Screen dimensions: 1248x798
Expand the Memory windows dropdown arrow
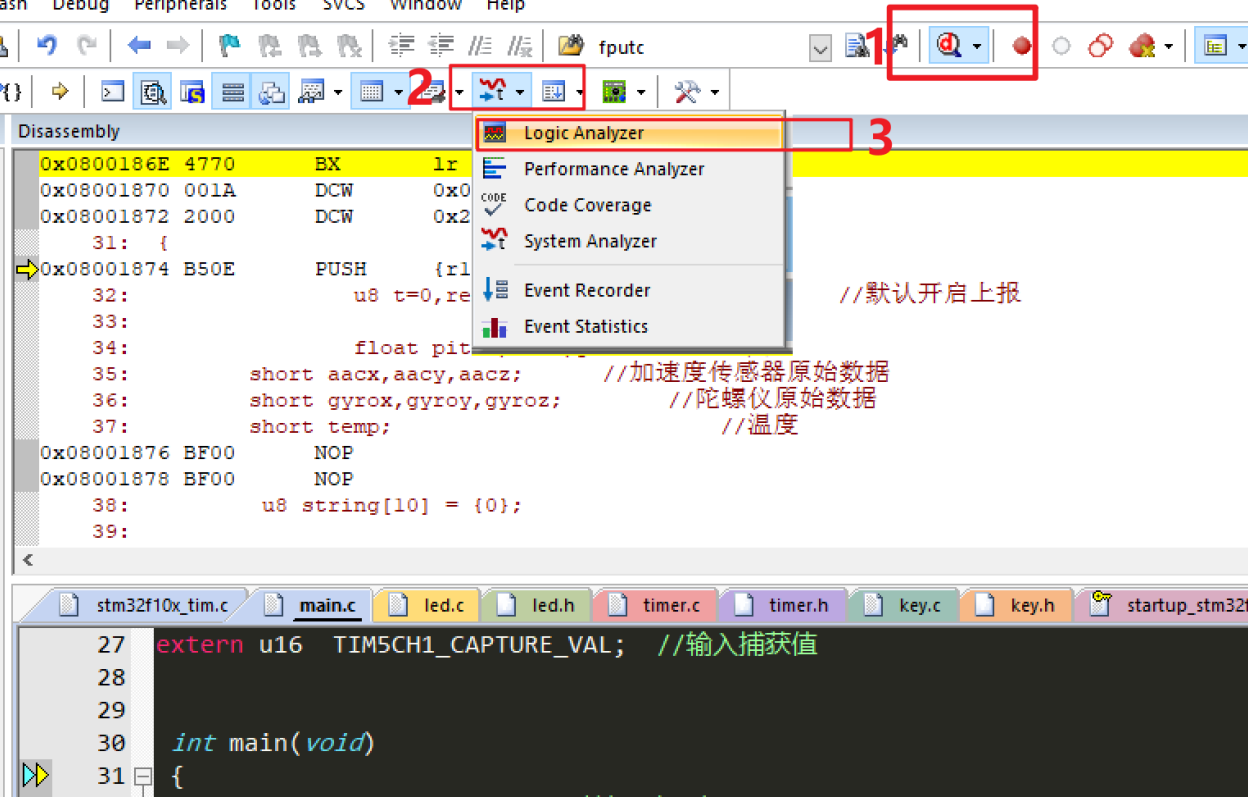[x=398, y=93]
